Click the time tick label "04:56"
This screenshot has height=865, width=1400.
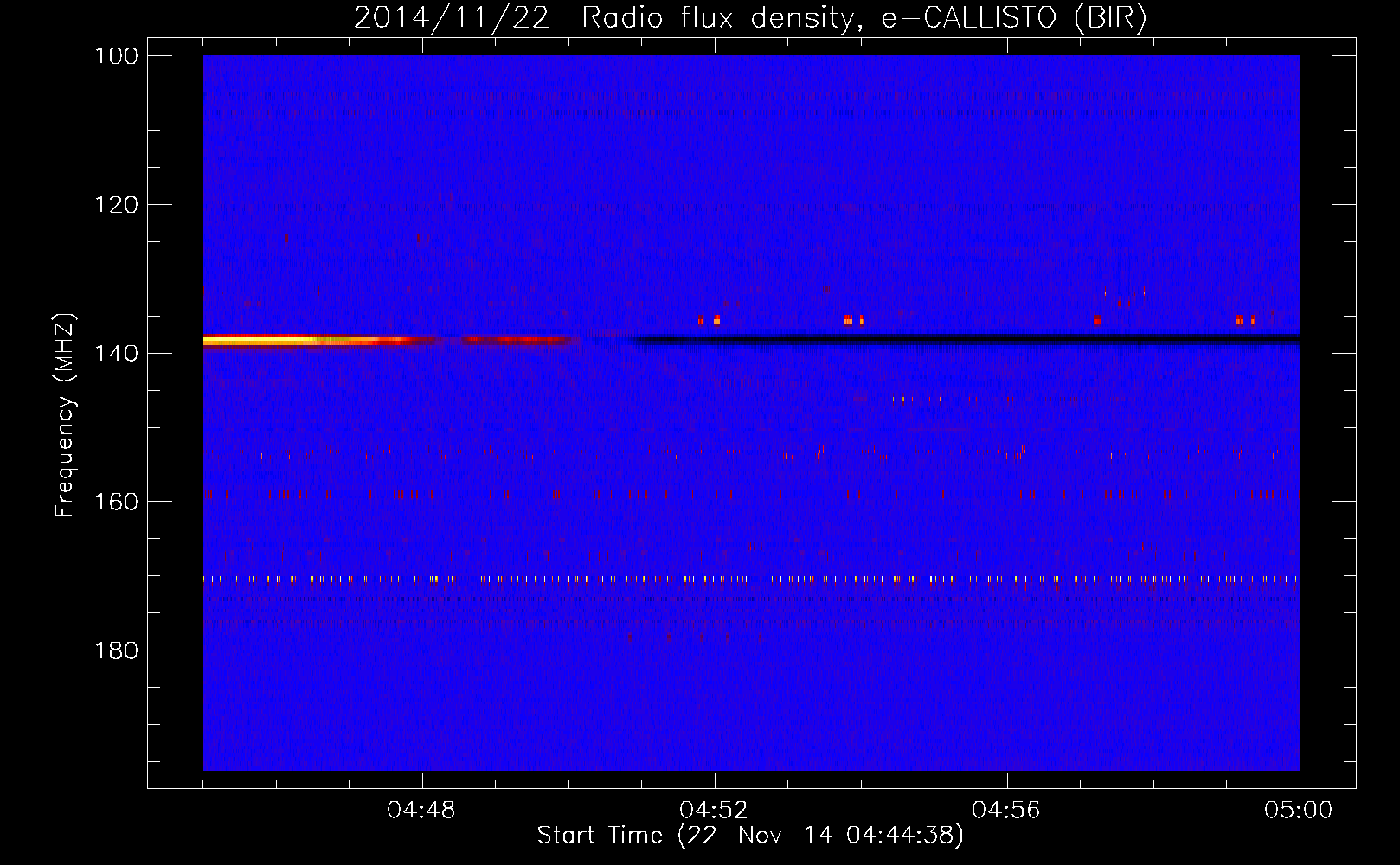coord(1006,811)
